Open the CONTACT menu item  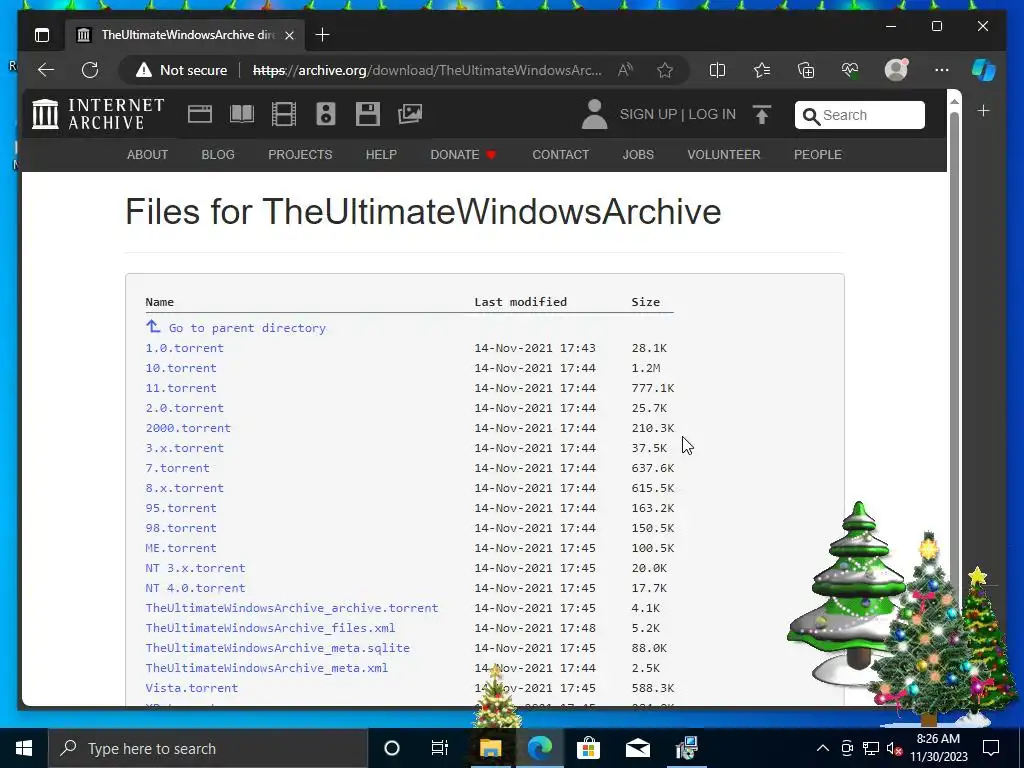point(560,155)
